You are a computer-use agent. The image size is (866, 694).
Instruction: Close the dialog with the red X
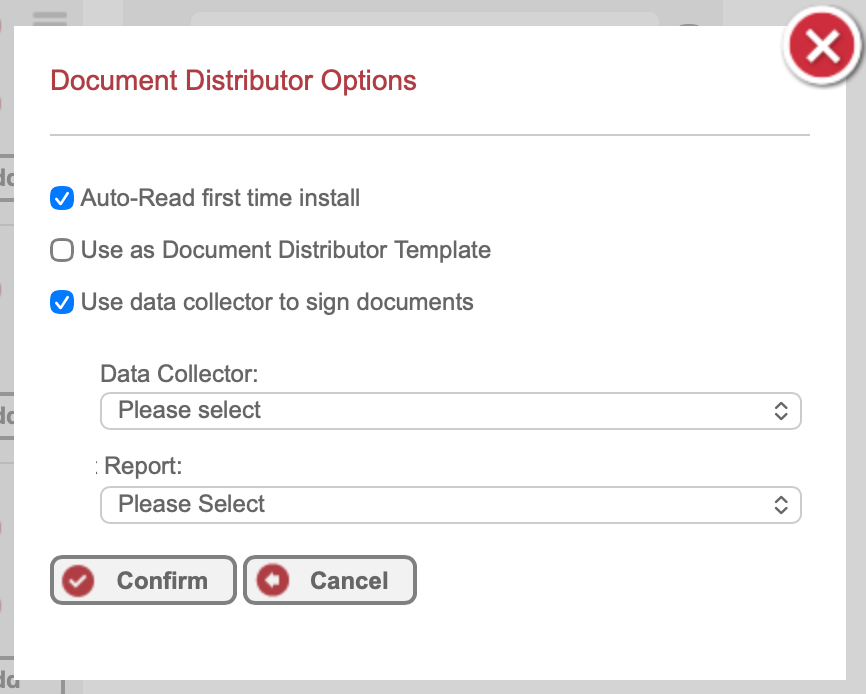(822, 47)
